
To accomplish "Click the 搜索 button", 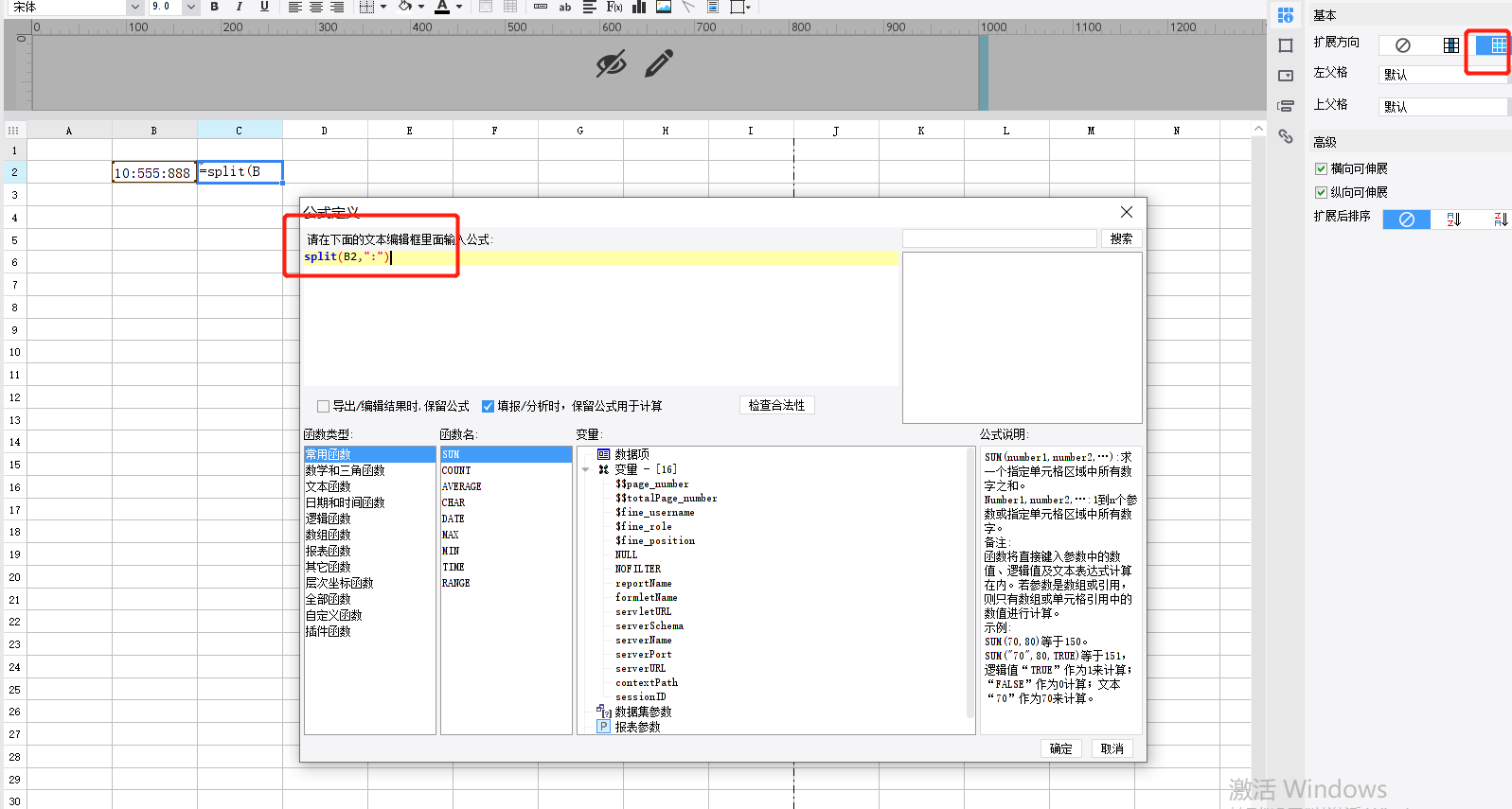I will tap(1121, 238).
